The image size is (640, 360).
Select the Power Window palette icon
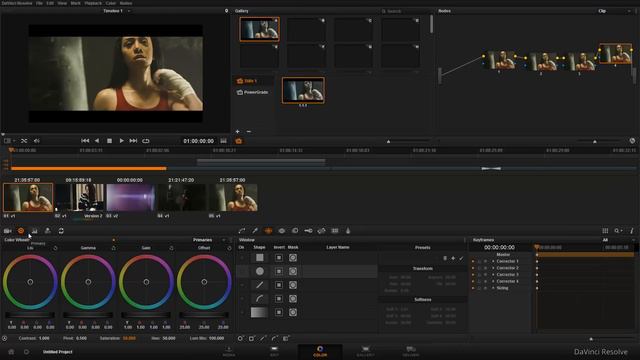[268, 231]
